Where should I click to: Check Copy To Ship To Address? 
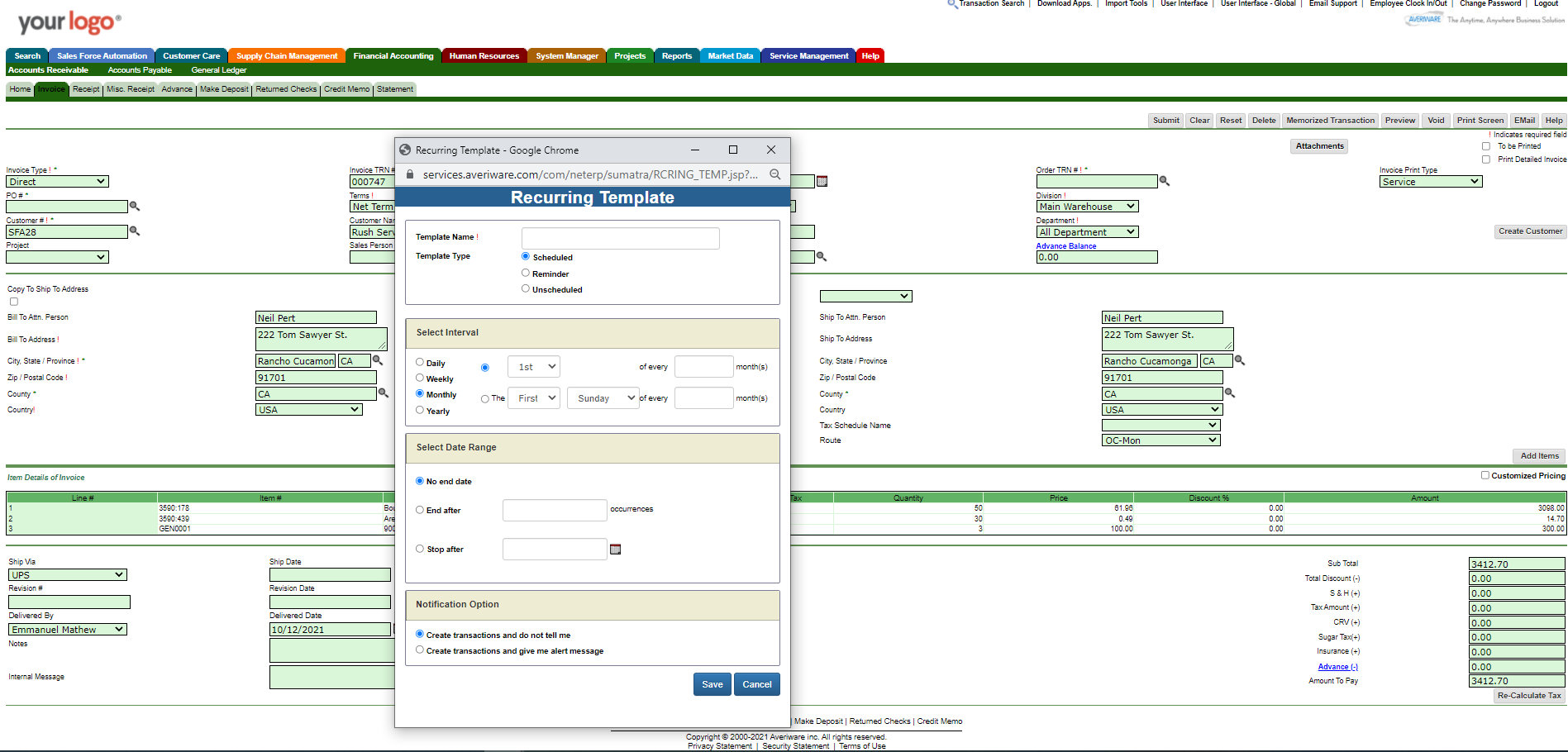coord(13,301)
